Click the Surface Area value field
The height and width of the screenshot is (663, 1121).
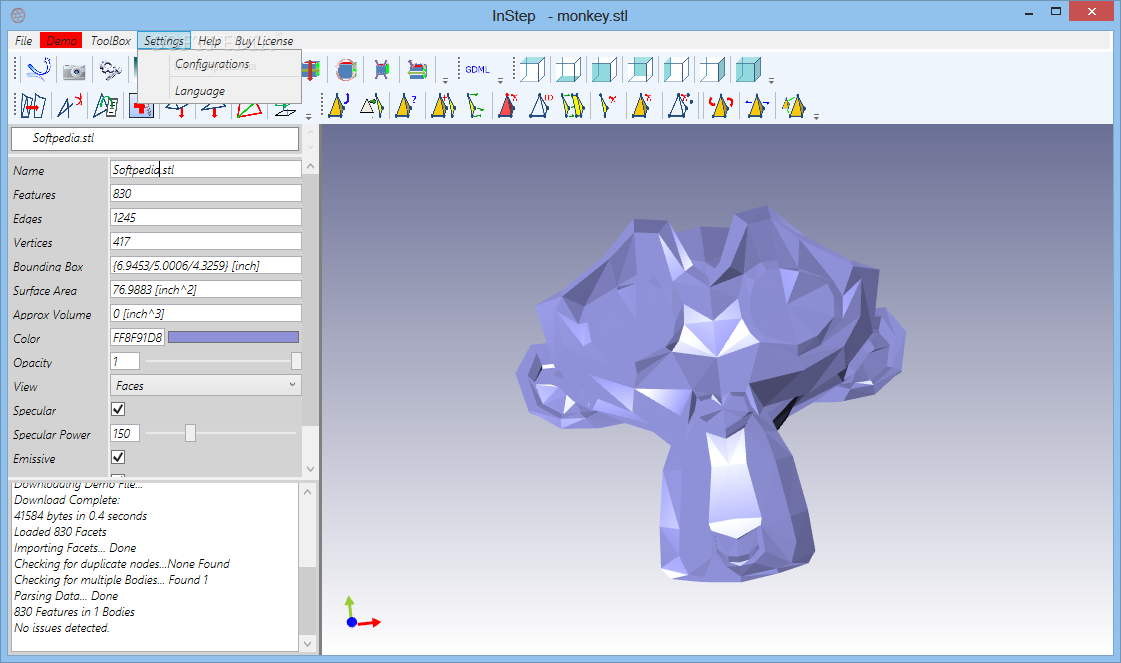[x=206, y=290]
